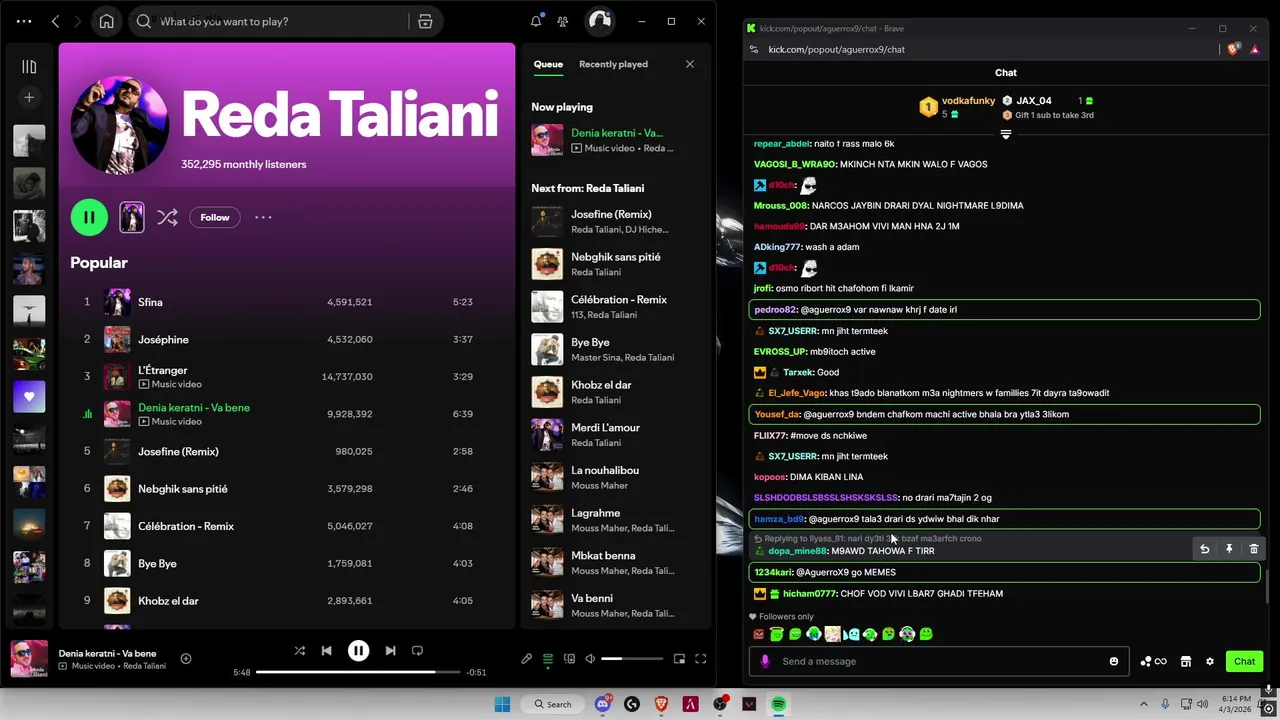This screenshot has width=1280, height=720.
Task: Add Denia keratni to Liked Songs
Action: click(186, 658)
